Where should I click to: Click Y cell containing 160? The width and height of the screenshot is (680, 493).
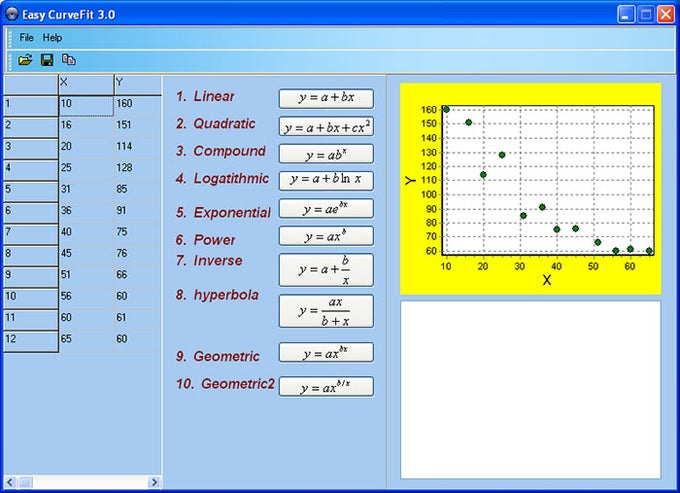138,106
